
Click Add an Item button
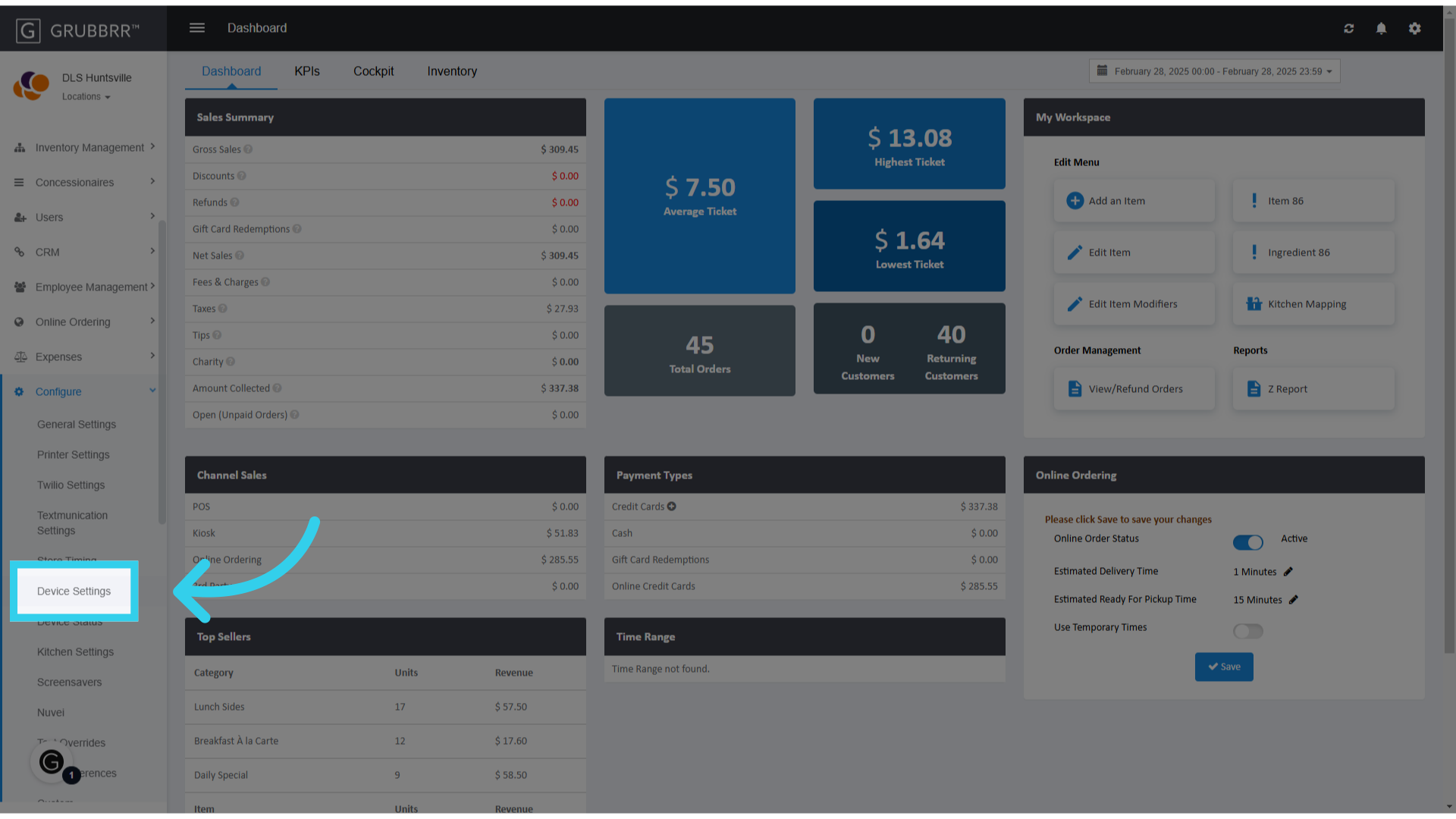click(1134, 201)
